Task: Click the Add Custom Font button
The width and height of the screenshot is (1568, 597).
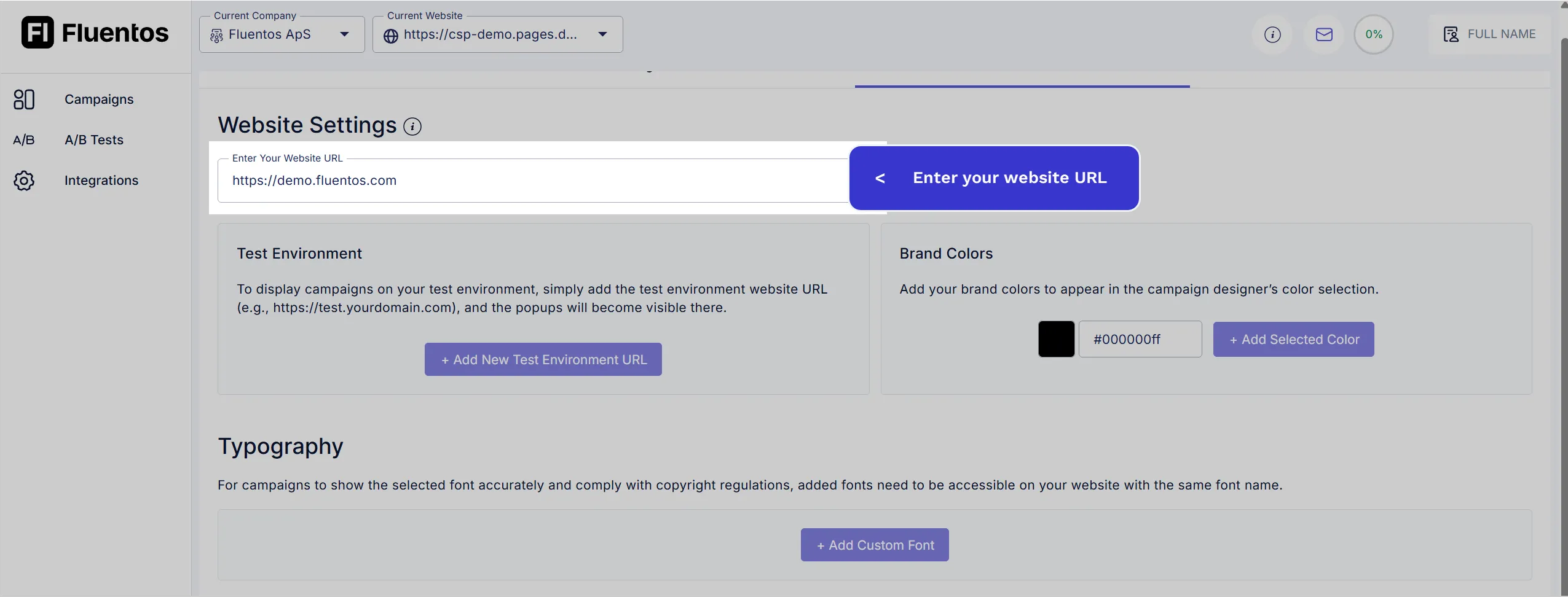Action: [x=874, y=545]
